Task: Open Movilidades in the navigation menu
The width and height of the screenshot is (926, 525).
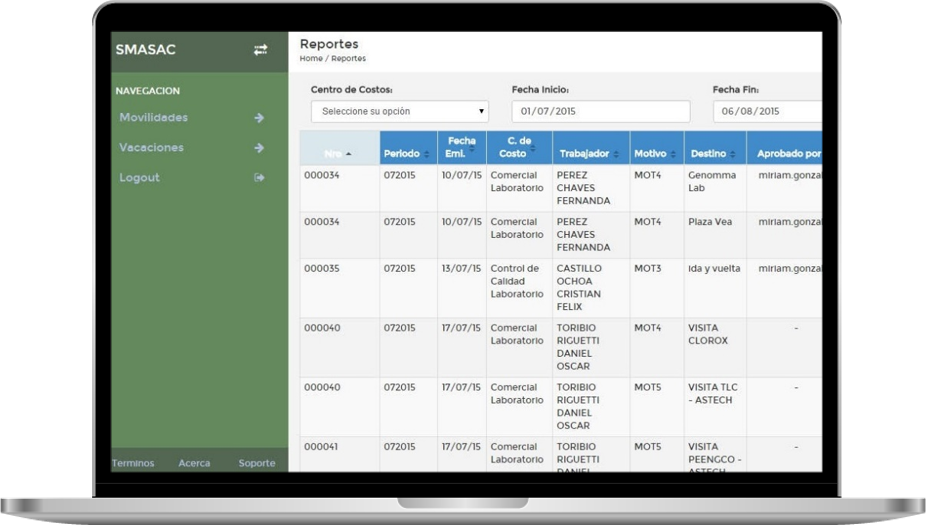Action: coord(153,118)
